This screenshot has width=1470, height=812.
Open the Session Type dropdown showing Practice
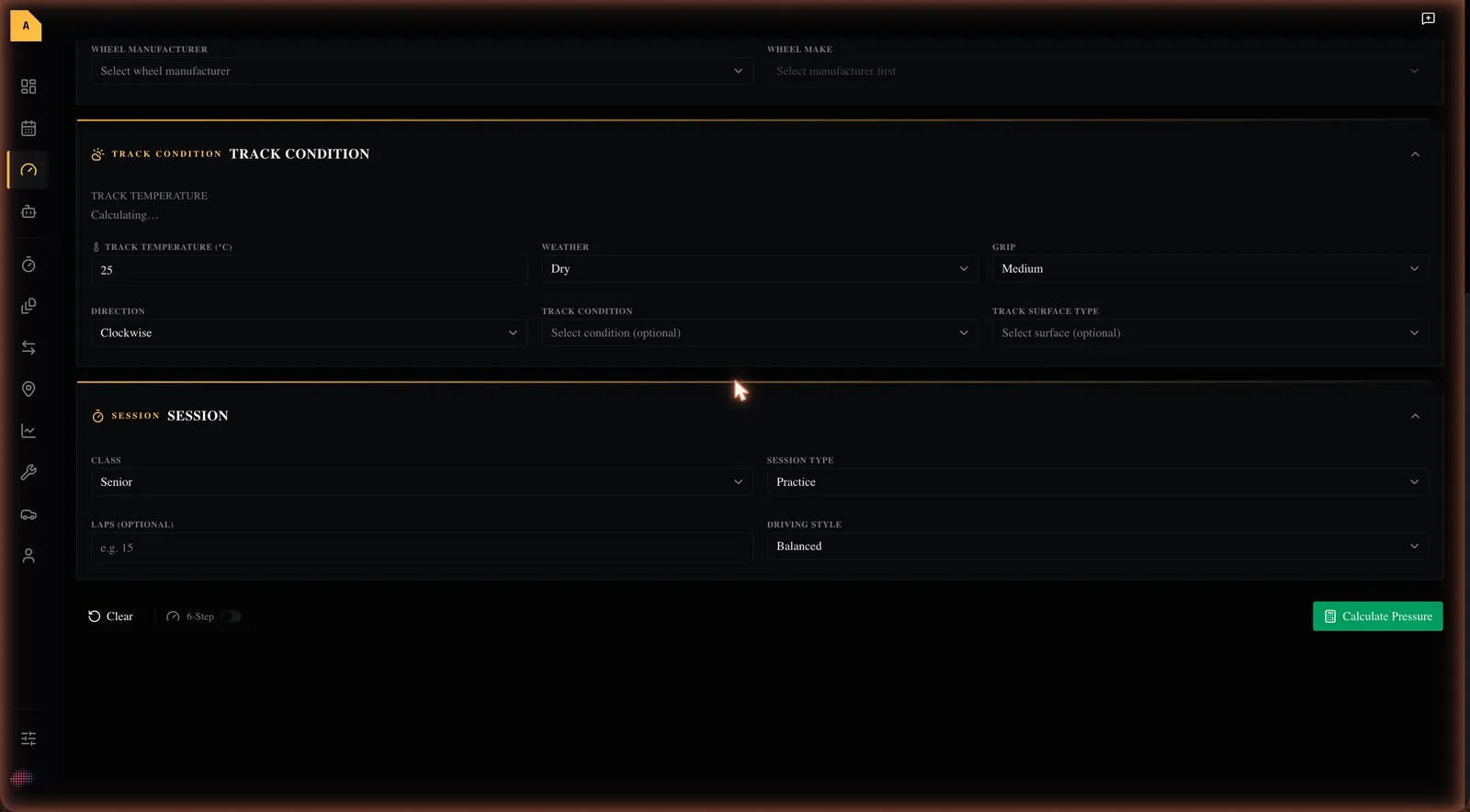pos(1098,482)
